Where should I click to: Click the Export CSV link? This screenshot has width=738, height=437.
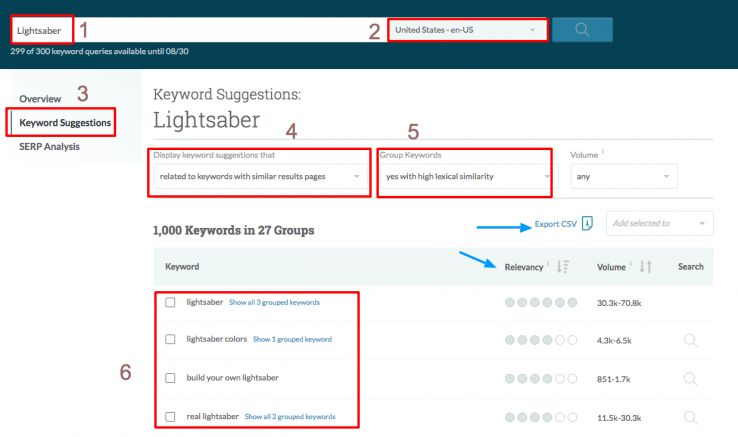556,224
